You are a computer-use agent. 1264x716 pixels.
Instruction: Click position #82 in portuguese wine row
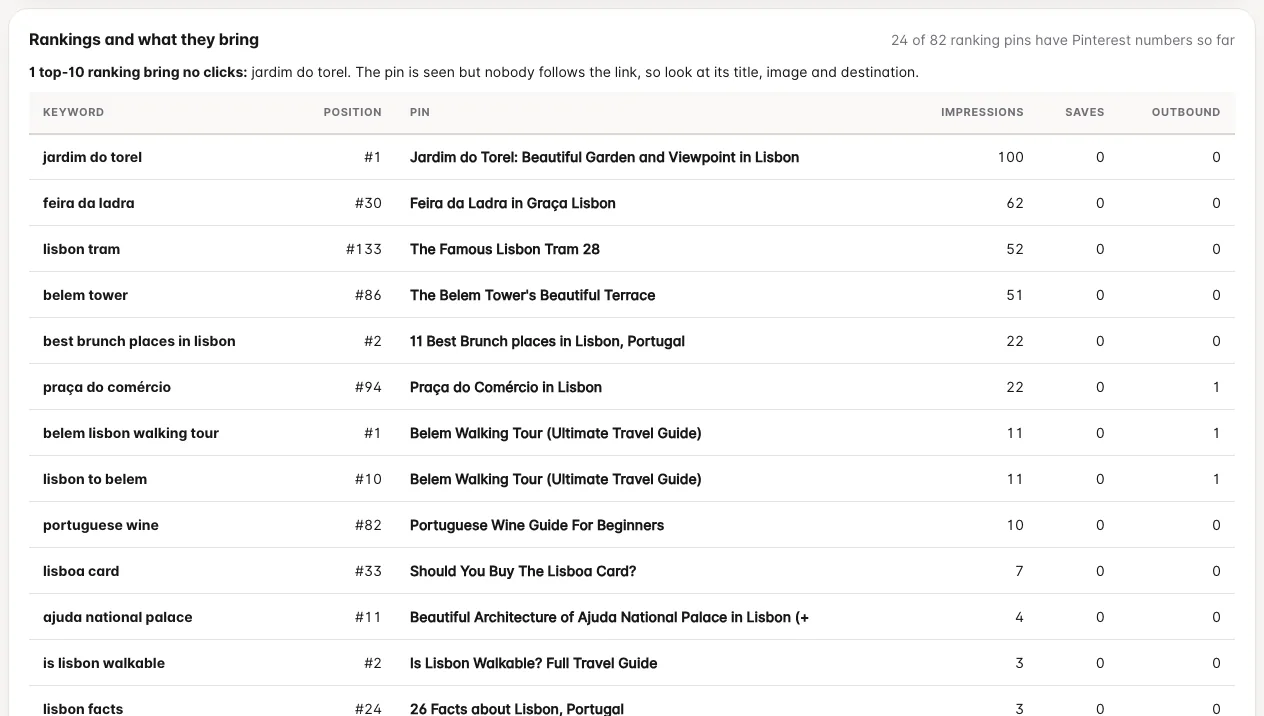tap(368, 525)
